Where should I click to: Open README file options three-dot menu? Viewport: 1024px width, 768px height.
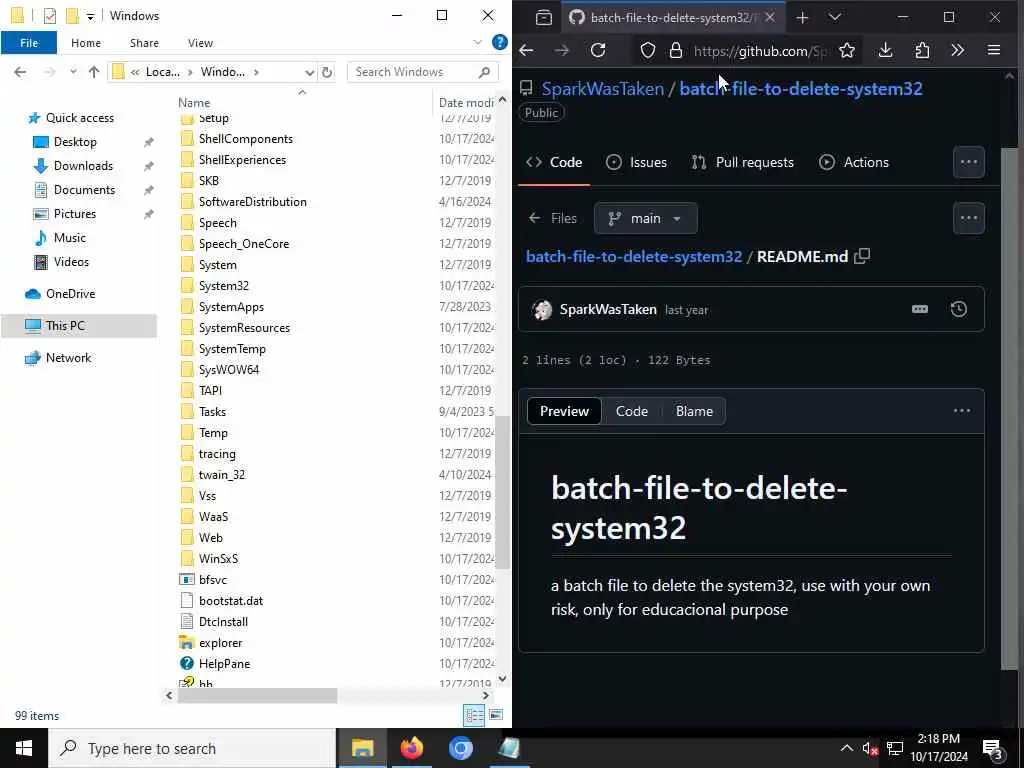(961, 411)
